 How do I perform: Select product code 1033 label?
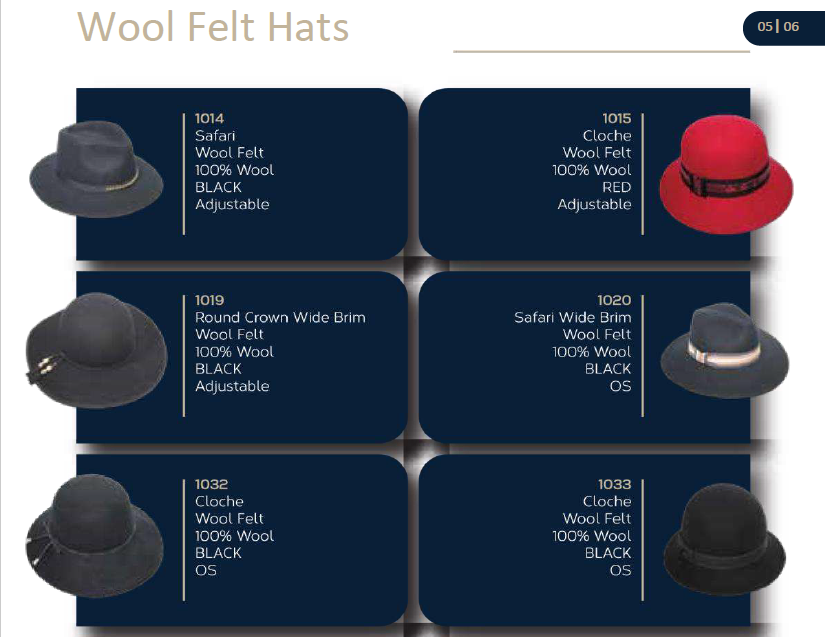point(615,484)
